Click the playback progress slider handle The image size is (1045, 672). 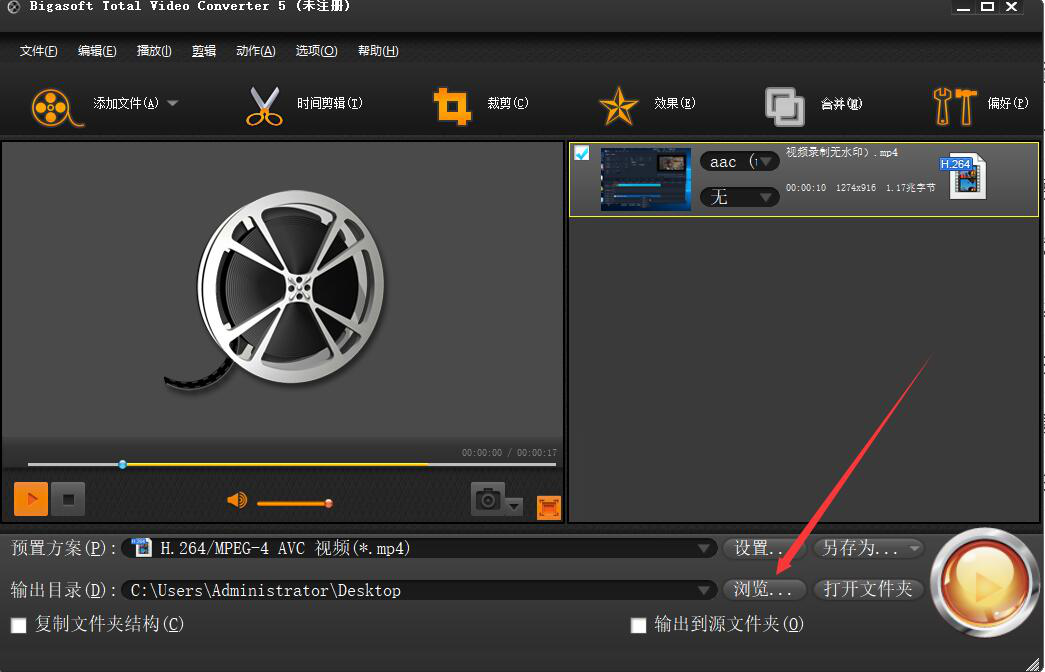(123, 464)
